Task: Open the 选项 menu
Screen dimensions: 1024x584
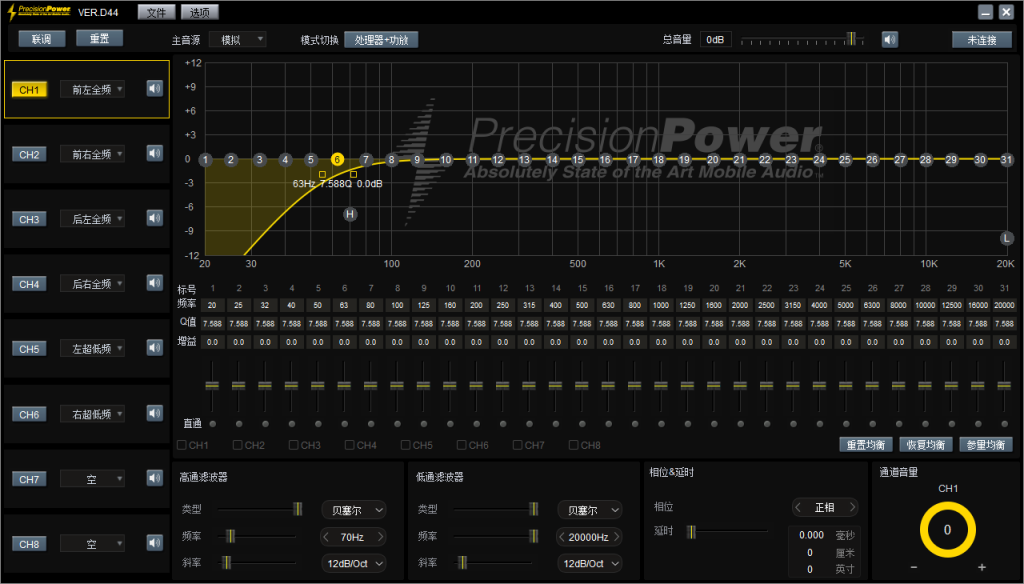Action: pyautogui.click(x=200, y=12)
